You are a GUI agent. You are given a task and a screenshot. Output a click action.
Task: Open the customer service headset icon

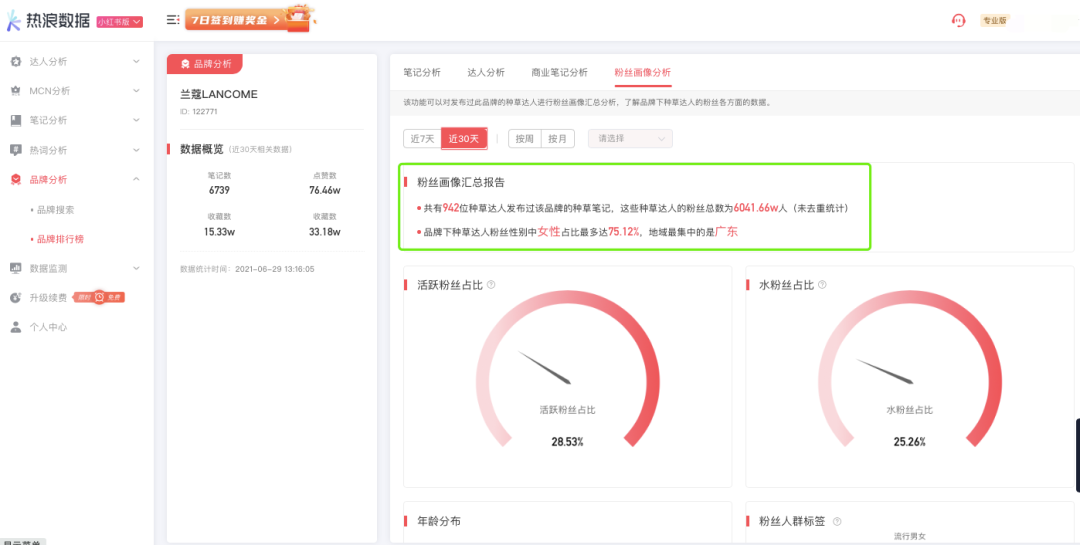(958, 21)
